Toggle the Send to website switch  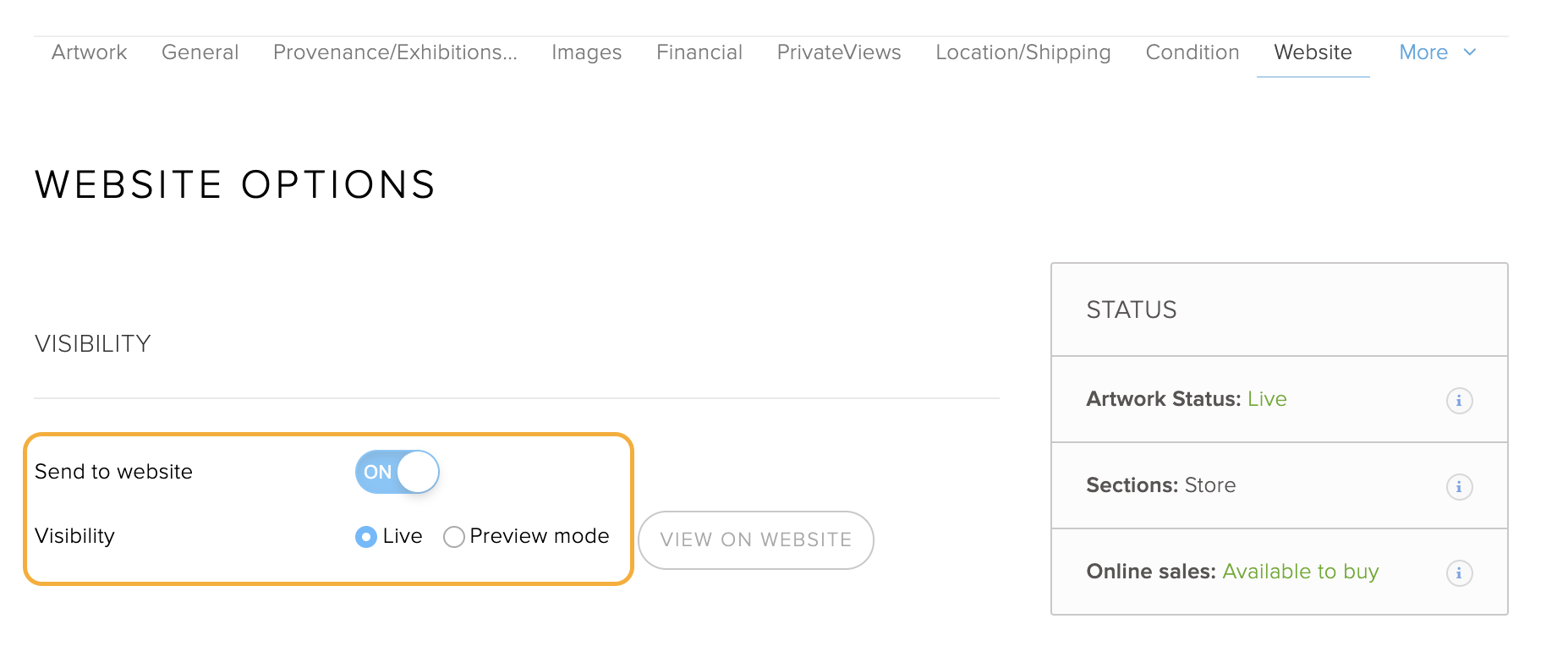[x=397, y=472]
